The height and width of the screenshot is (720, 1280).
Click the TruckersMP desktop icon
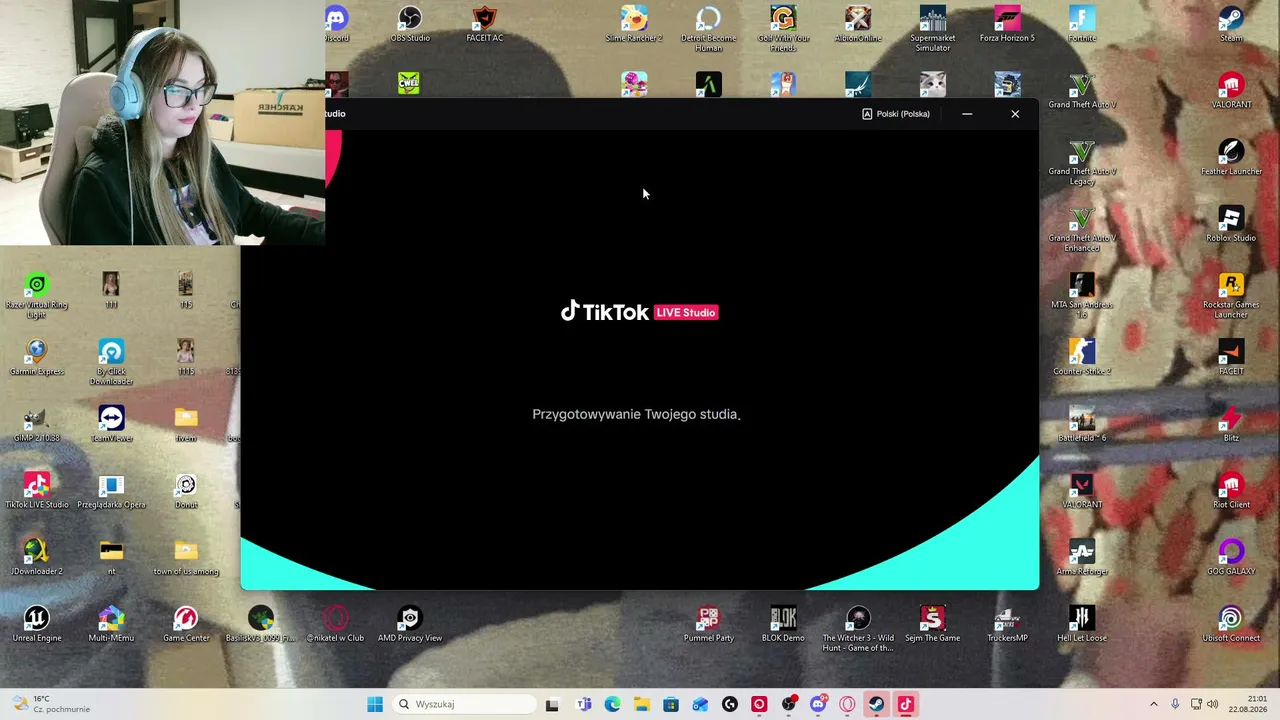tap(1007, 624)
